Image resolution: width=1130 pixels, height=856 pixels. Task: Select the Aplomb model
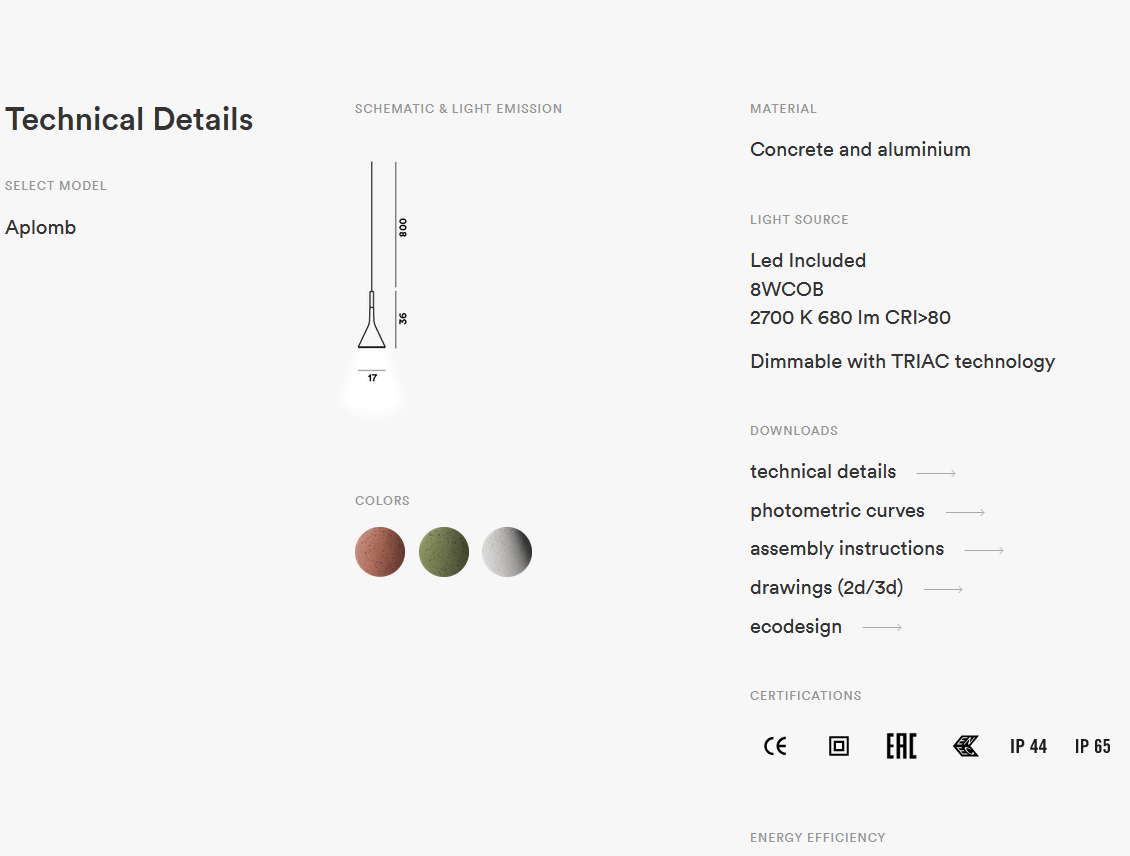click(x=40, y=228)
